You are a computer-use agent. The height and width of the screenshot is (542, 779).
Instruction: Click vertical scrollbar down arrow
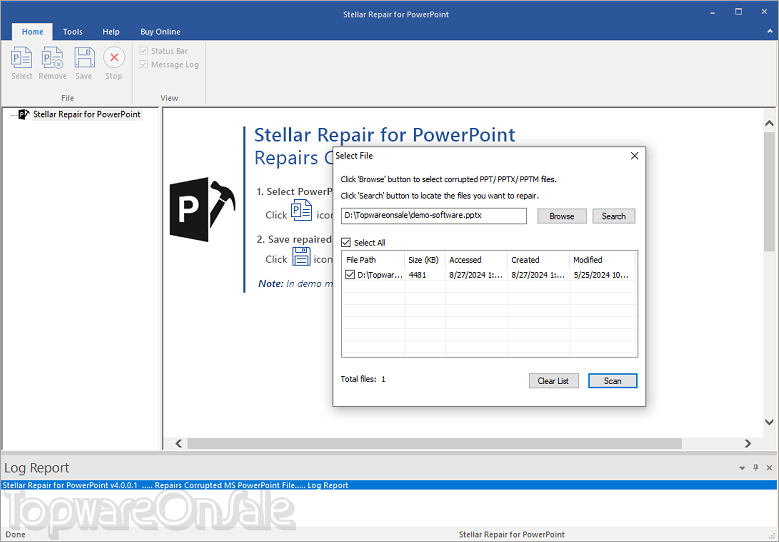tap(769, 422)
